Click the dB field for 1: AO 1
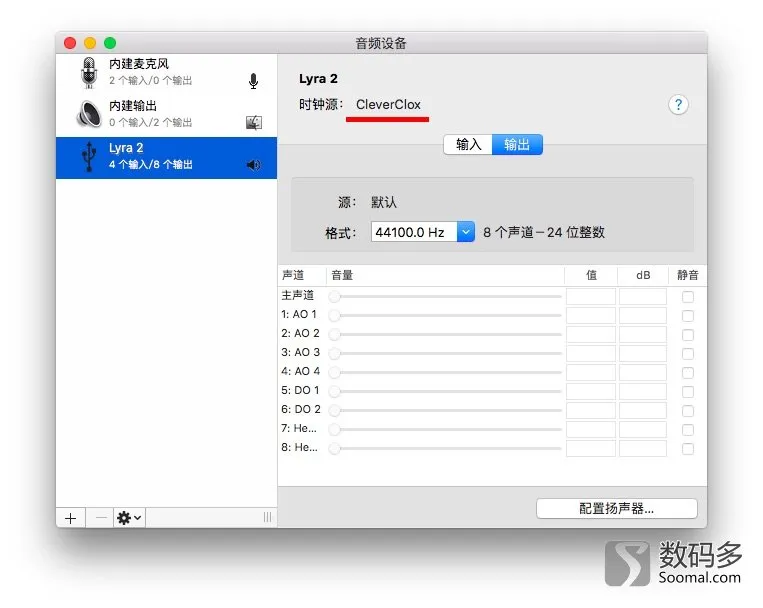Viewport: 763px width, 608px height. pyautogui.click(x=643, y=315)
